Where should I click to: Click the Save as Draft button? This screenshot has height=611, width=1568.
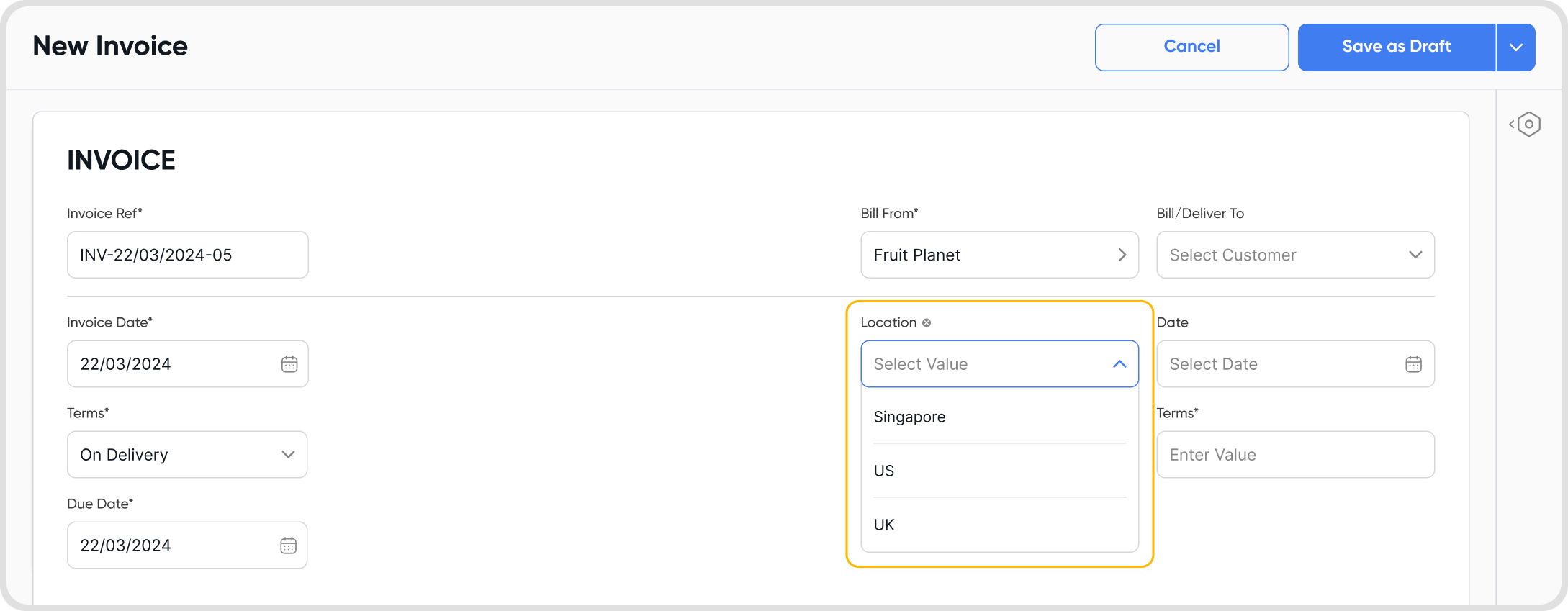coord(1396,47)
